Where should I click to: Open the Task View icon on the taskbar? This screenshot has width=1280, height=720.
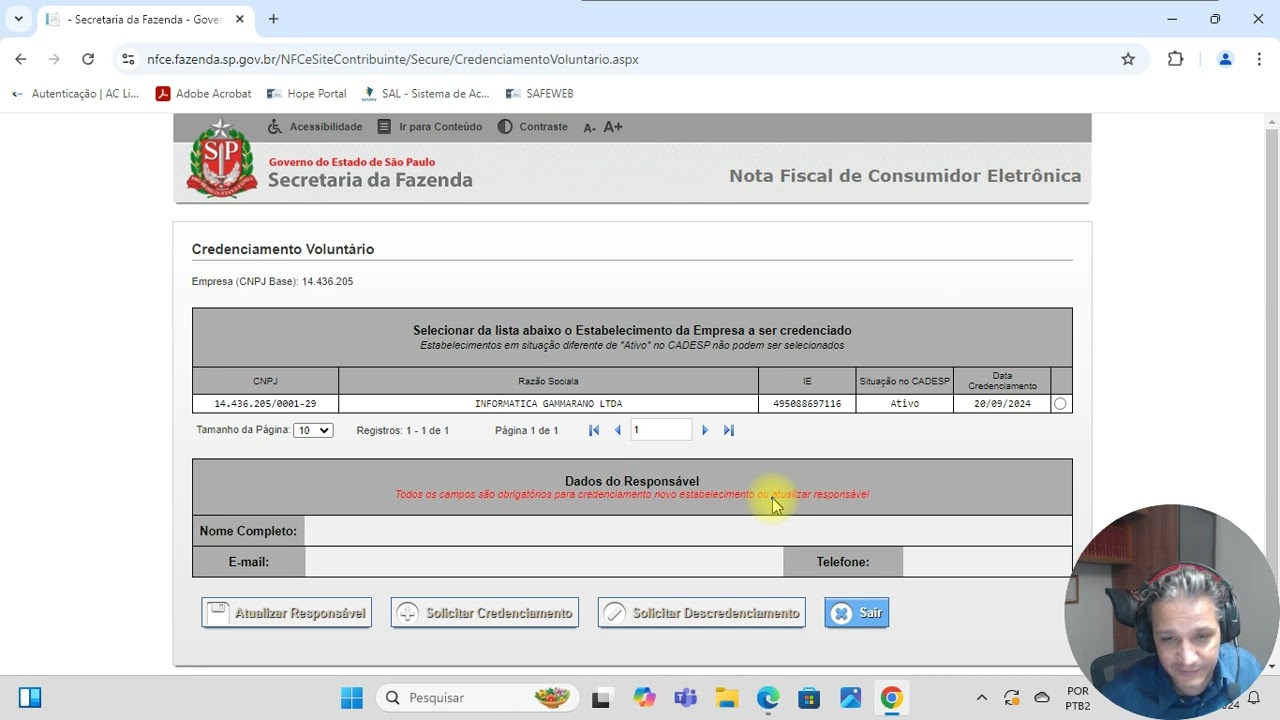(x=601, y=698)
